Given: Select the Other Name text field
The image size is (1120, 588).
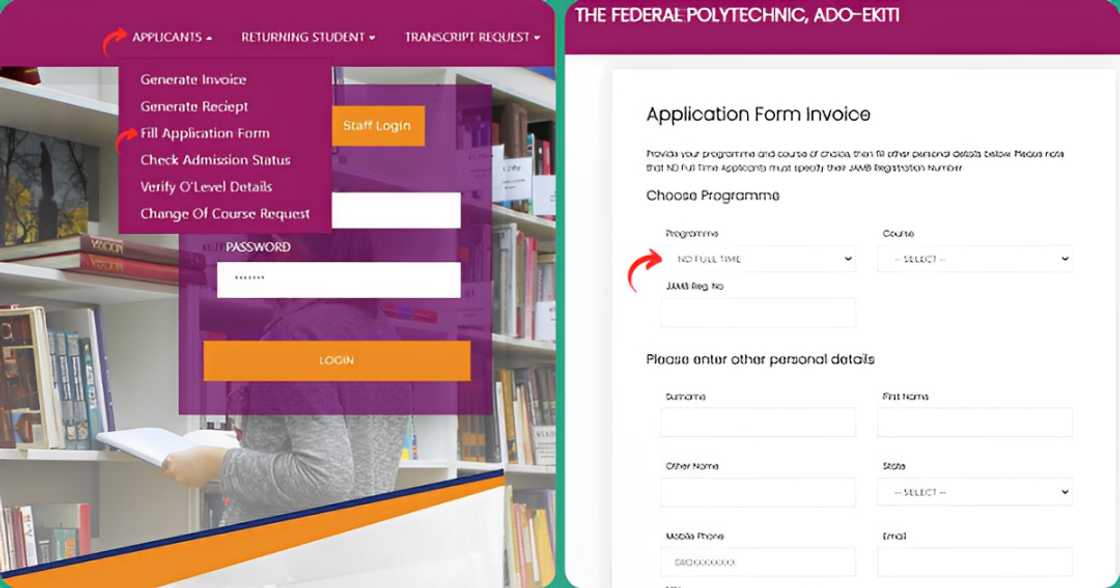Looking at the screenshot, I should click(x=759, y=492).
